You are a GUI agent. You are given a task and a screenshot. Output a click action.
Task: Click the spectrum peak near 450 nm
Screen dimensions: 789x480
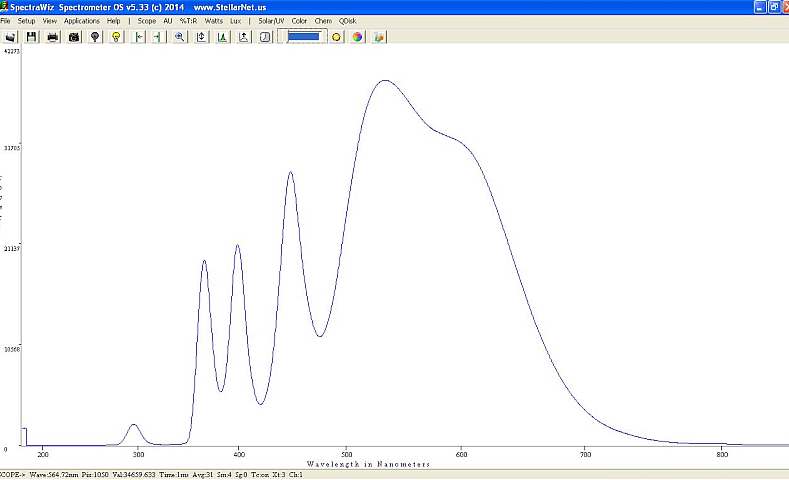[290, 173]
